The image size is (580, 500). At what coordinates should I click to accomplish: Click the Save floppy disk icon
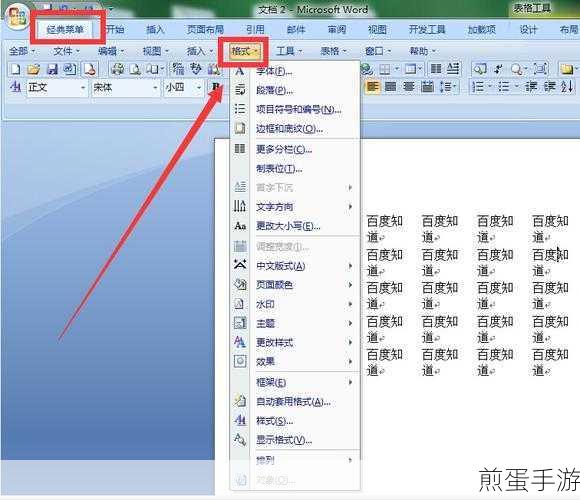(x=52, y=69)
